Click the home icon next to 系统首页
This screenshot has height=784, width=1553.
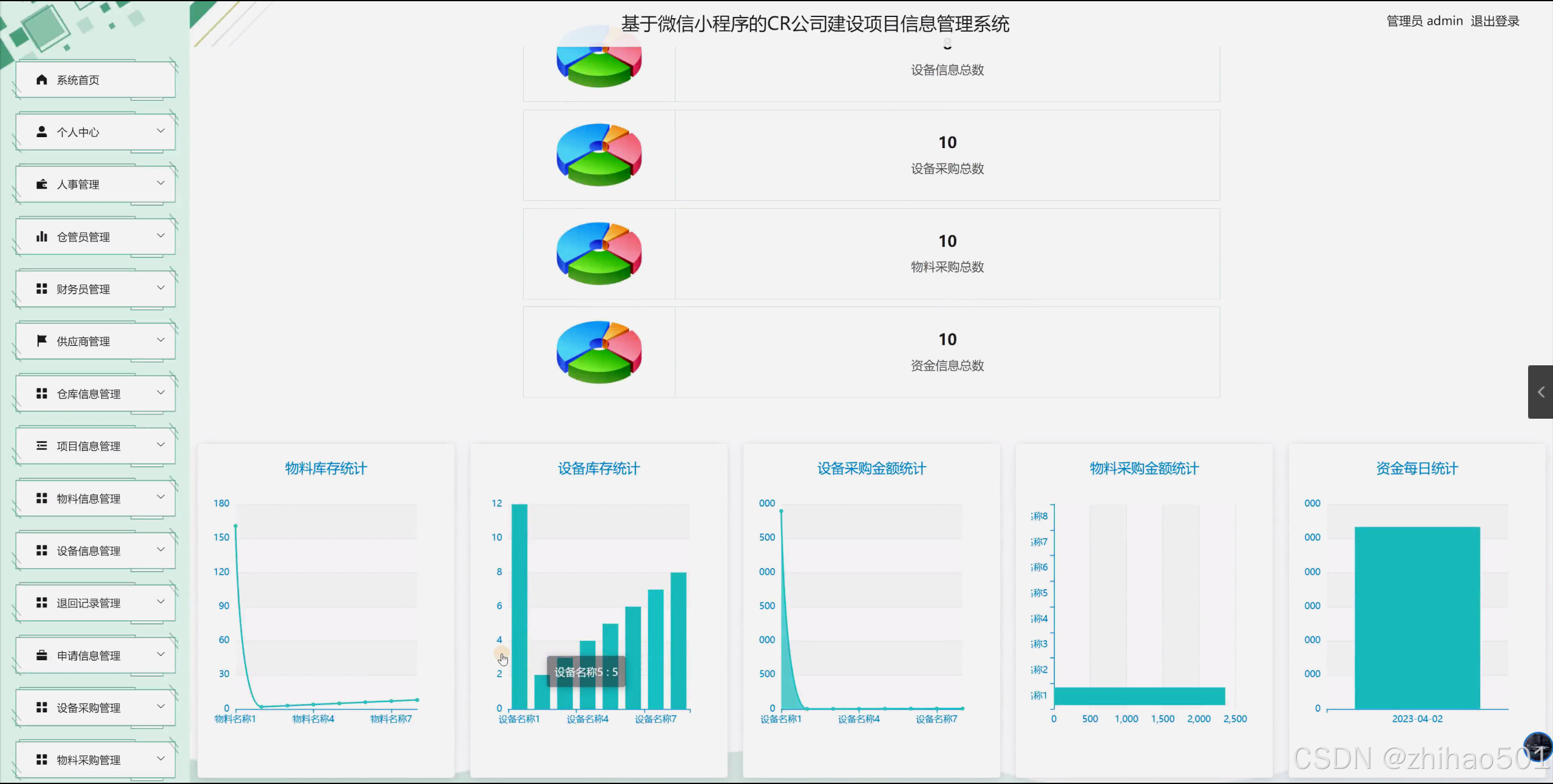click(41, 79)
